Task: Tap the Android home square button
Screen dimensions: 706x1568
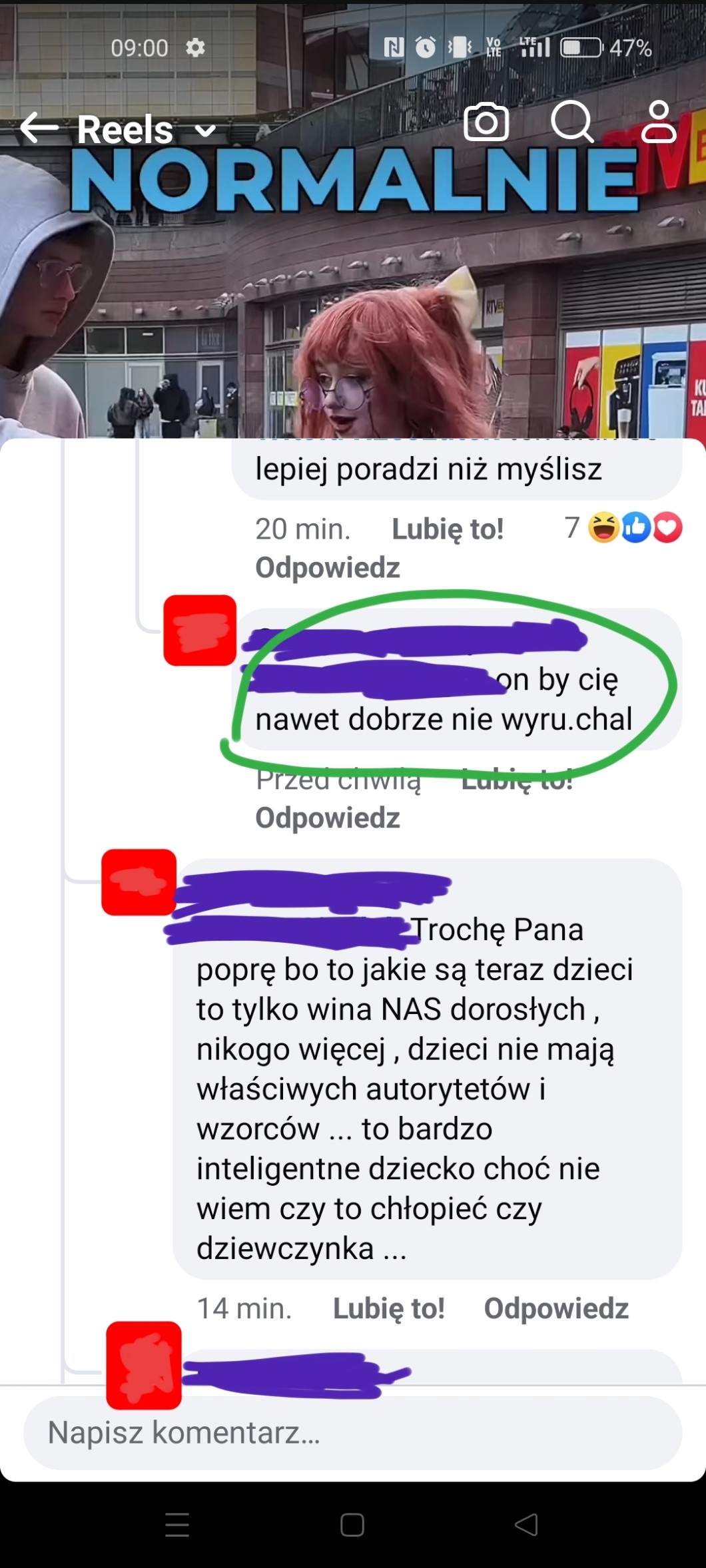Action: pos(352,1524)
